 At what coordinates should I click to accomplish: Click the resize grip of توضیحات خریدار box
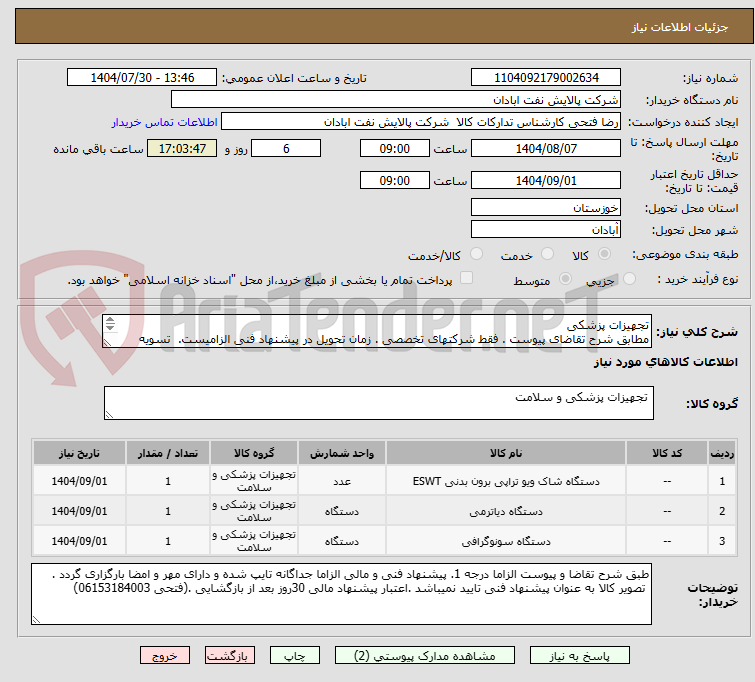pyautogui.click(x=36, y=620)
